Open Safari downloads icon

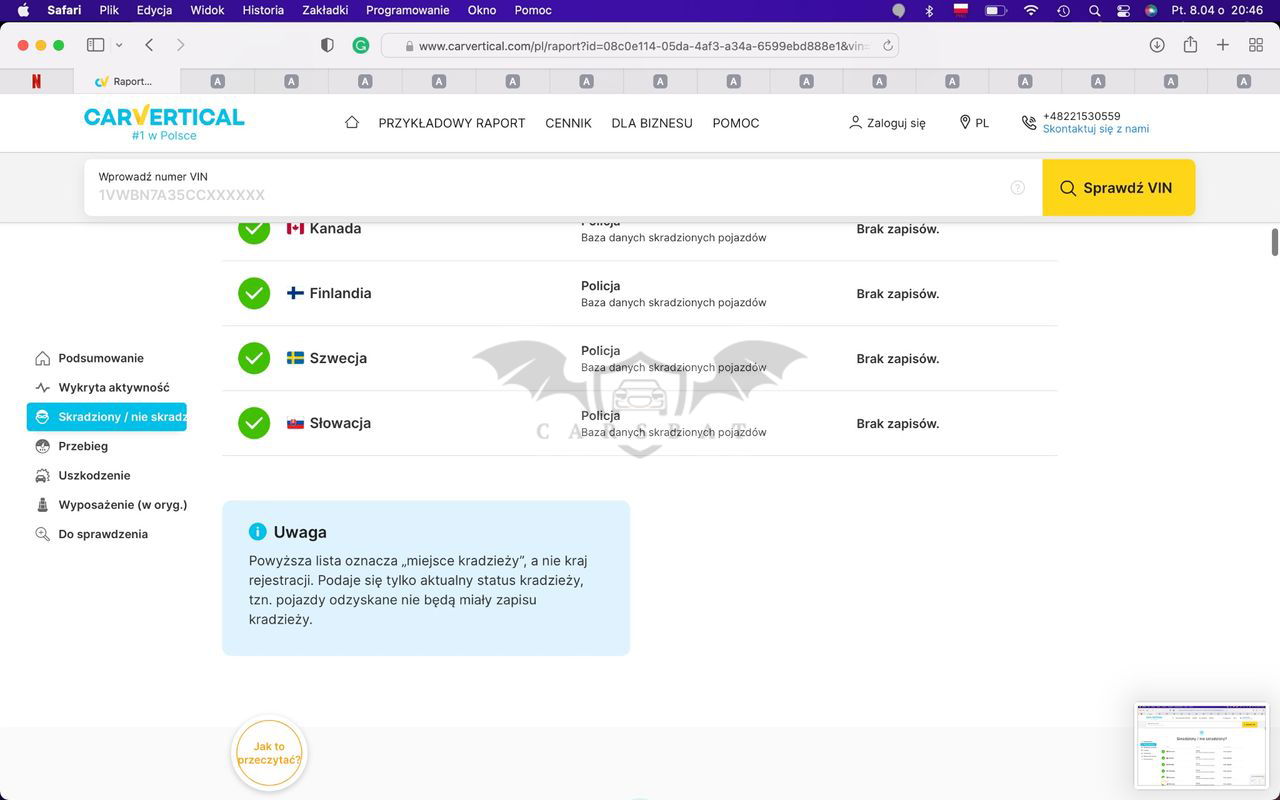click(1157, 45)
